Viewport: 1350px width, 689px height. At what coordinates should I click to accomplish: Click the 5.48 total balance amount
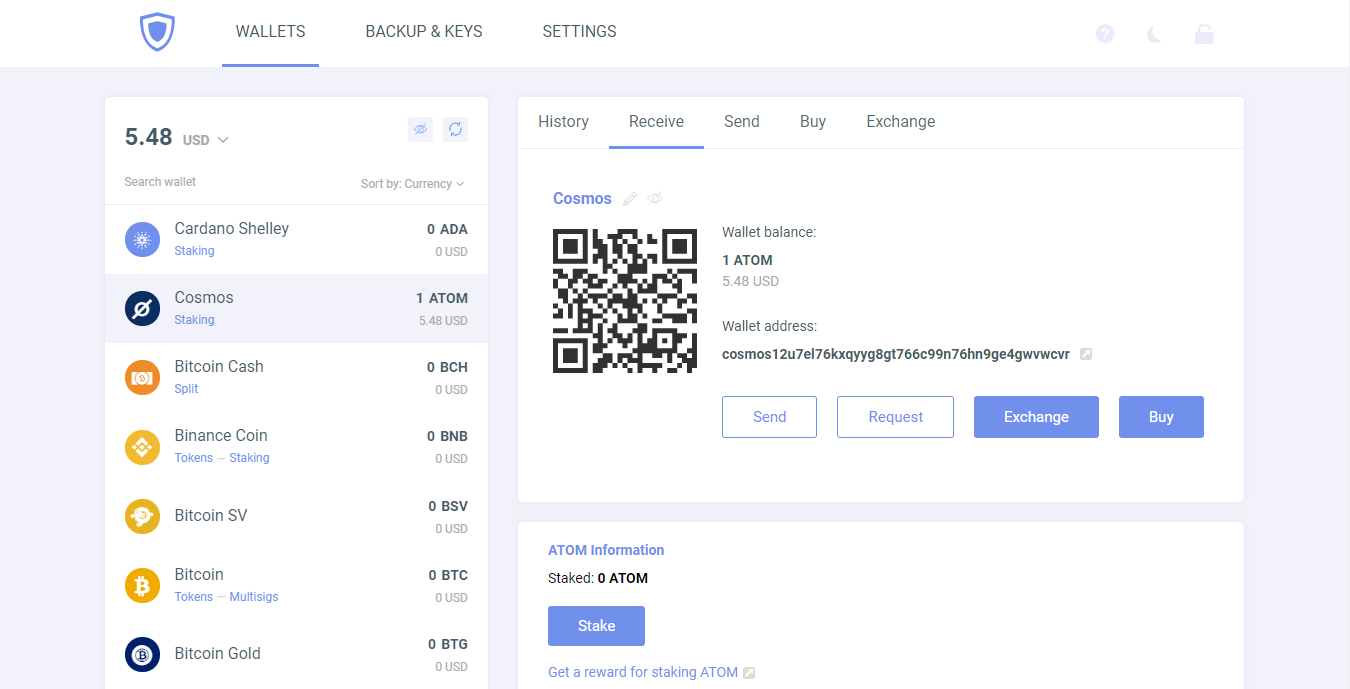pyautogui.click(x=148, y=137)
